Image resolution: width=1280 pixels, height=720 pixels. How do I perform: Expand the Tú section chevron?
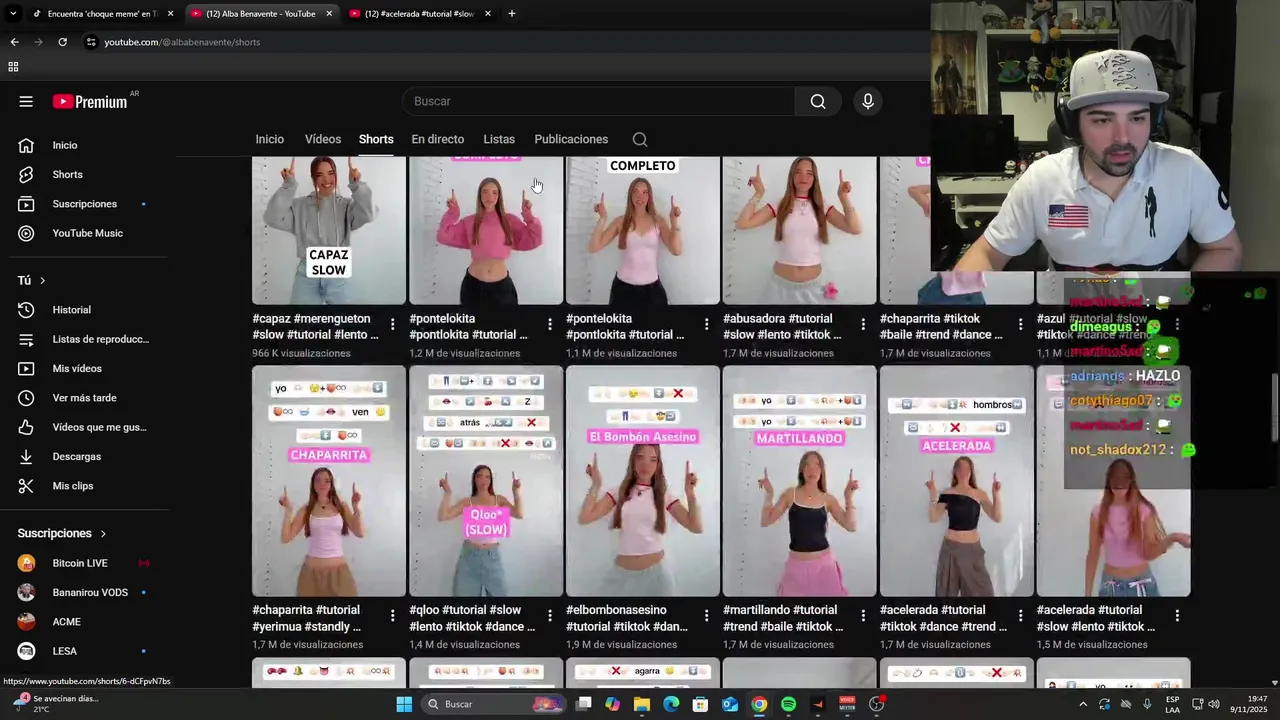pos(42,281)
